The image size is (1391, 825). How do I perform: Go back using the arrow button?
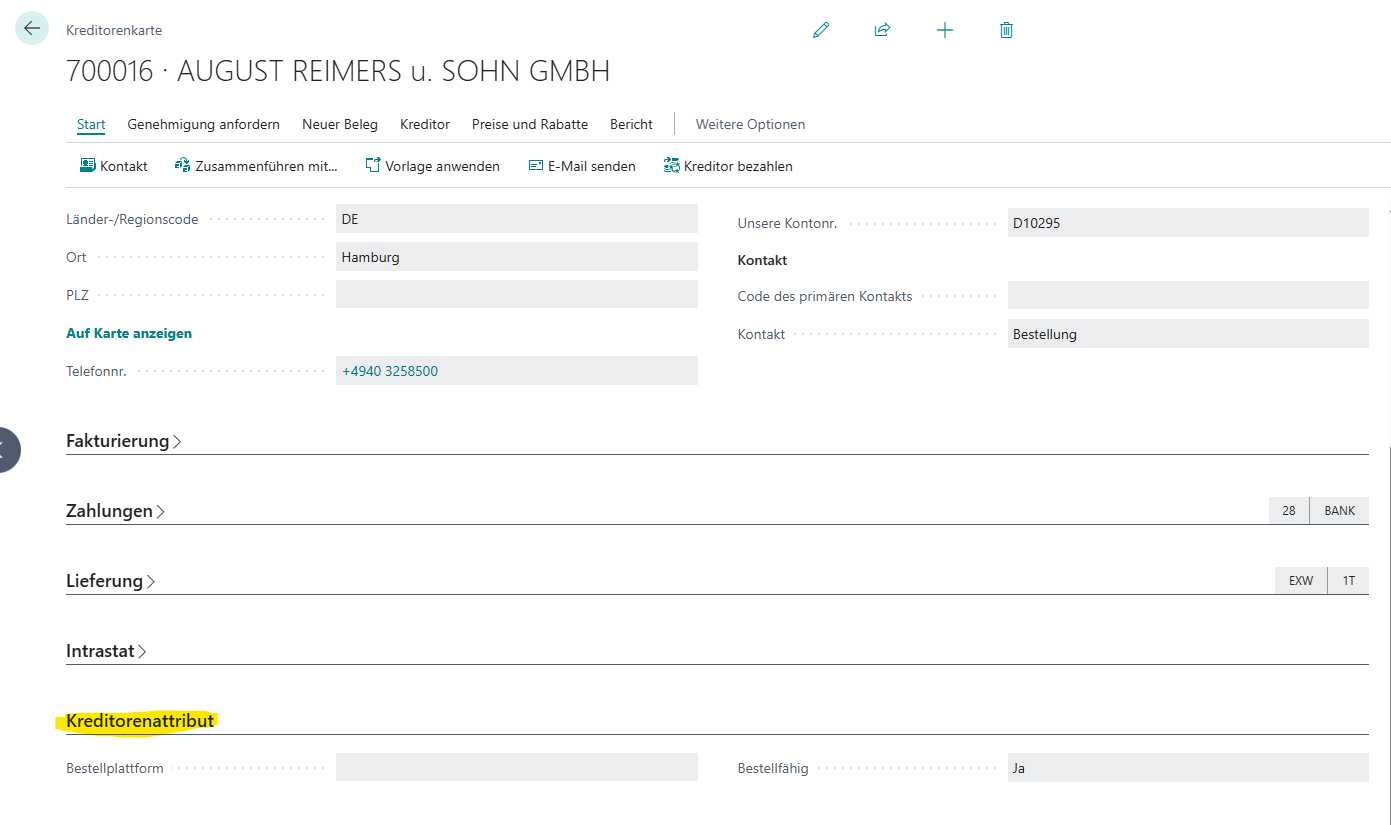(x=32, y=28)
